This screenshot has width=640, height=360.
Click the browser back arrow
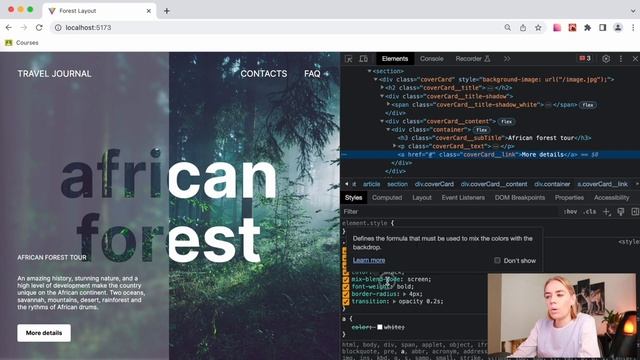(9, 27)
